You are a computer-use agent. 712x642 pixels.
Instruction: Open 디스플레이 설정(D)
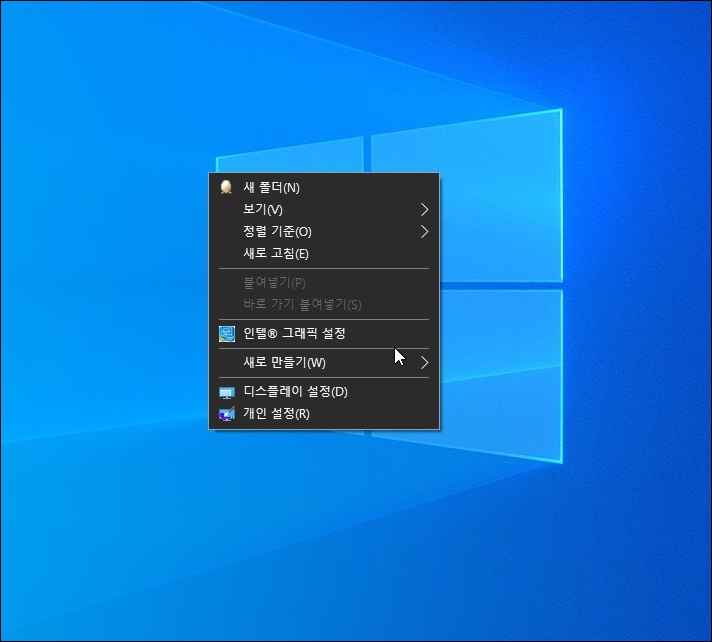pyautogui.click(x=324, y=392)
